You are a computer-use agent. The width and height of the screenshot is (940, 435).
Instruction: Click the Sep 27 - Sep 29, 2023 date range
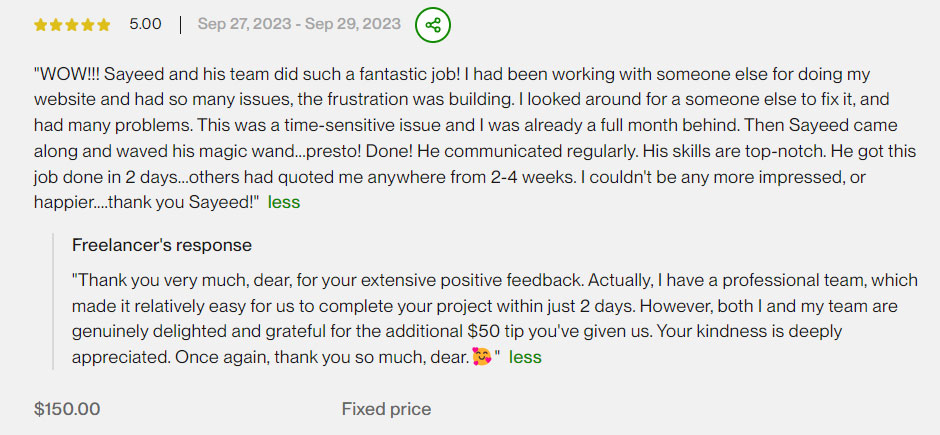tap(299, 24)
